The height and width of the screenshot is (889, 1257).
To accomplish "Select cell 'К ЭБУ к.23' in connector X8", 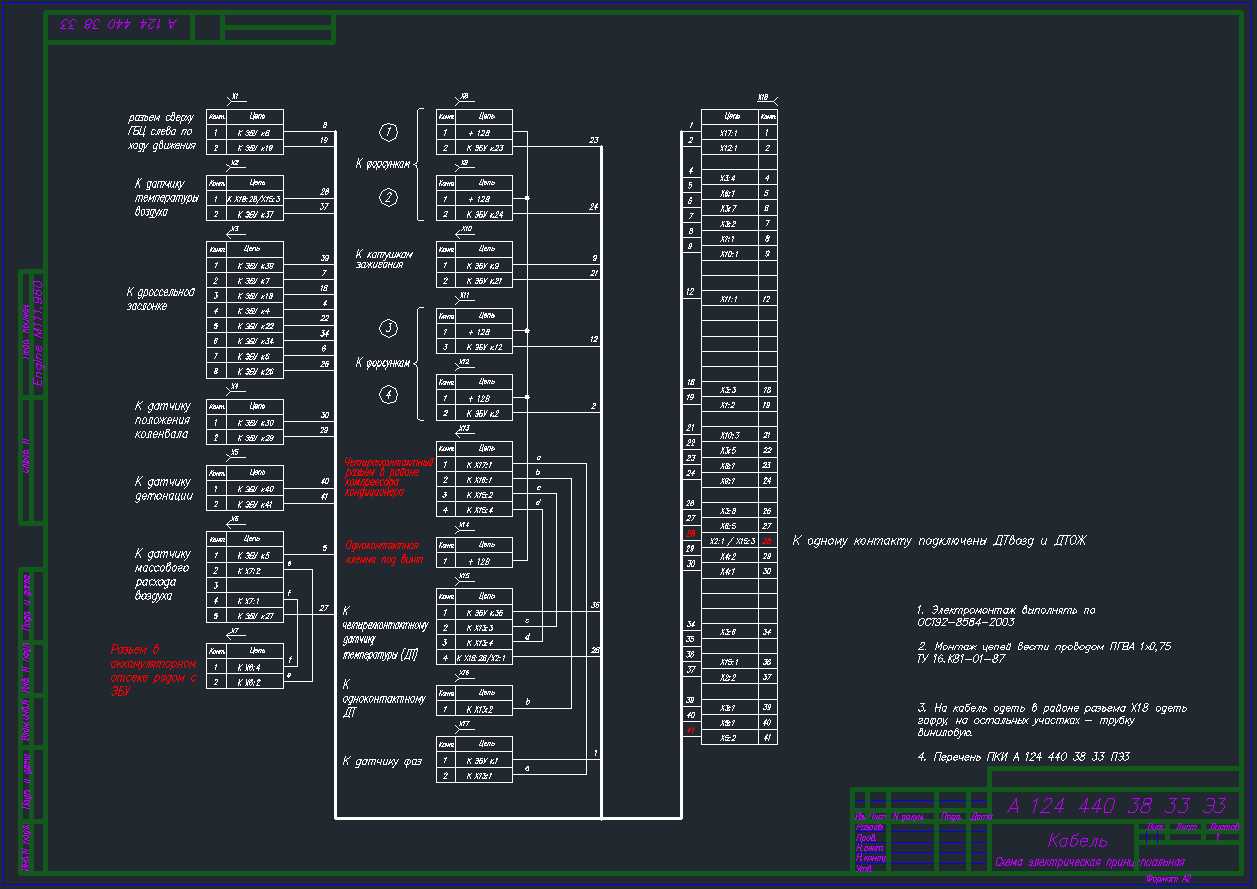I will click(x=485, y=148).
